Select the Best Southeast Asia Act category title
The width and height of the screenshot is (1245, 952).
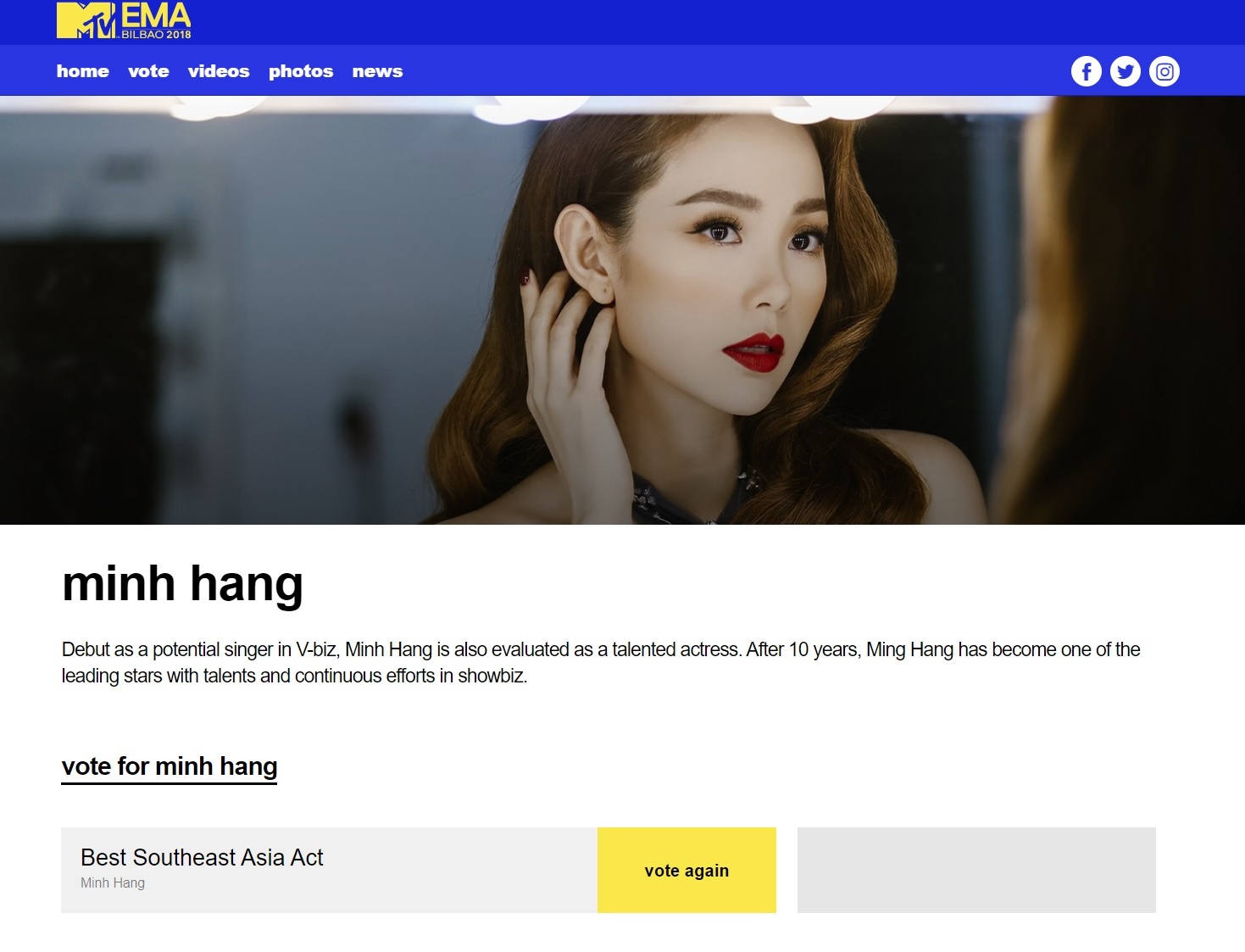tap(202, 858)
